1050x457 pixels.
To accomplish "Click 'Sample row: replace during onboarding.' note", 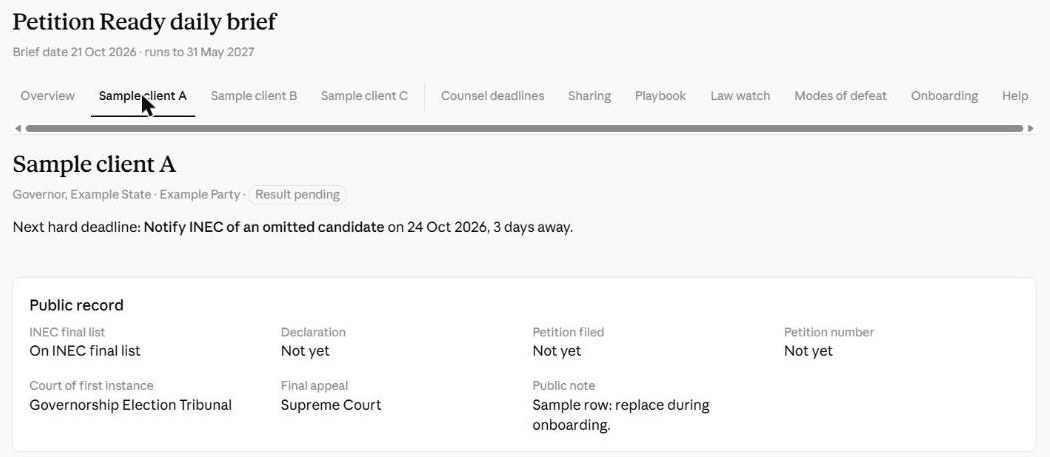I will coord(621,415).
